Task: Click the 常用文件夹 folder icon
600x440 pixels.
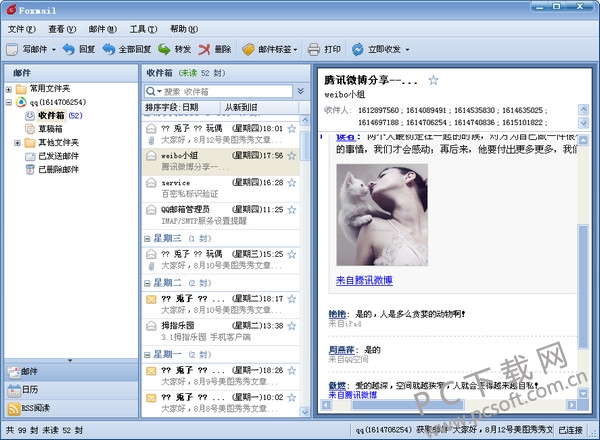Action: 21,89
